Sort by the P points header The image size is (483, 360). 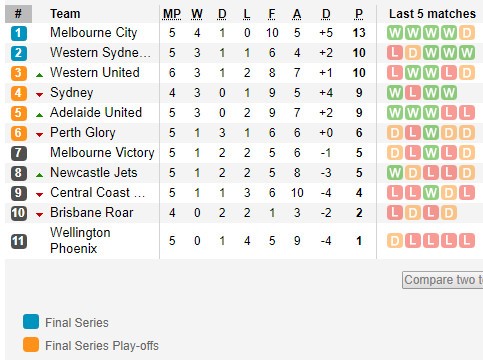point(359,14)
